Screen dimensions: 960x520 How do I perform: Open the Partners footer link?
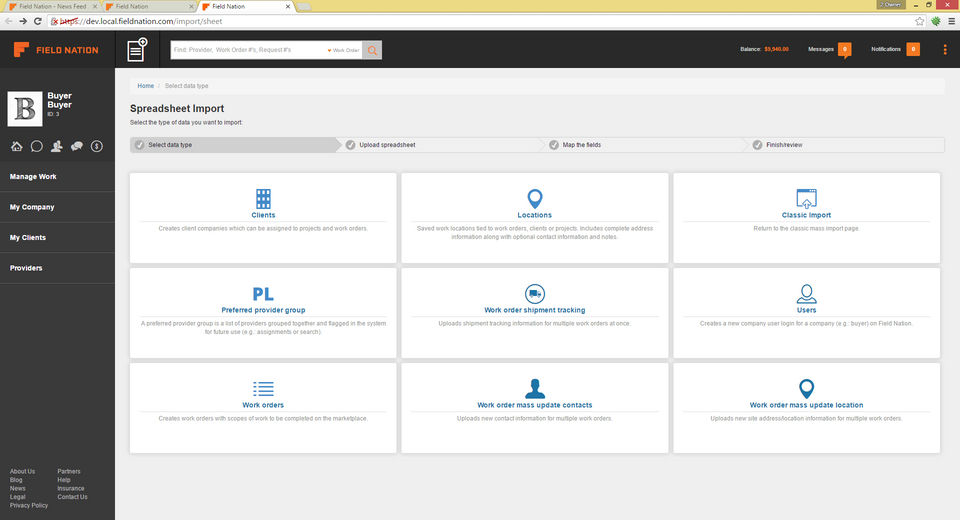click(x=69, y=472)
